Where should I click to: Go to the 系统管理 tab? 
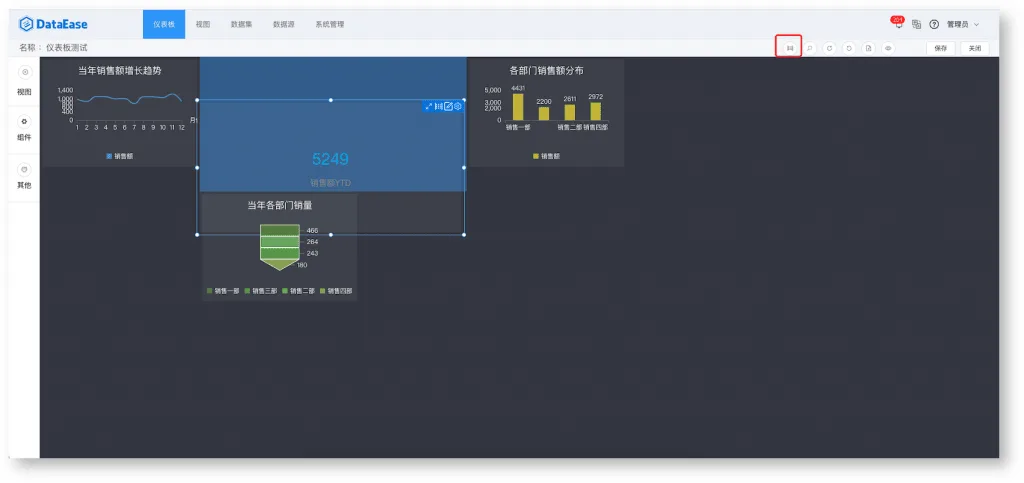[x=330, y=24]
